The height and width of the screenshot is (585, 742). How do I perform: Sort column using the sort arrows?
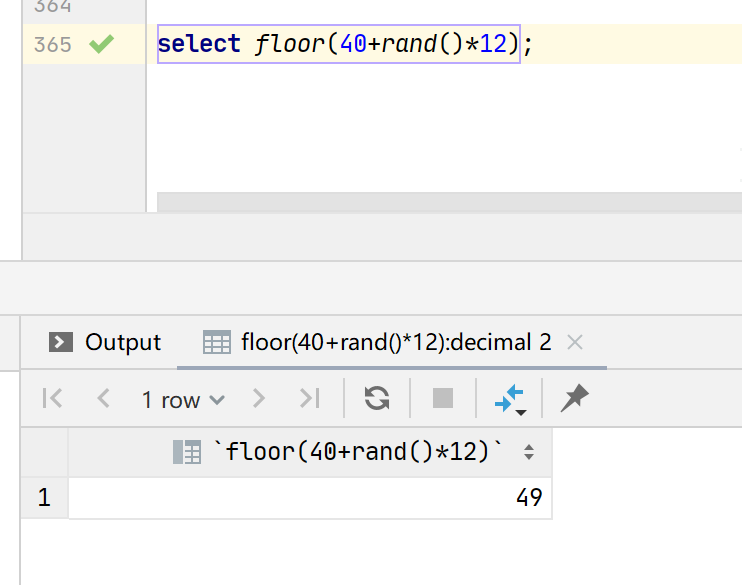pyautogui.click(x=529, y=452)
